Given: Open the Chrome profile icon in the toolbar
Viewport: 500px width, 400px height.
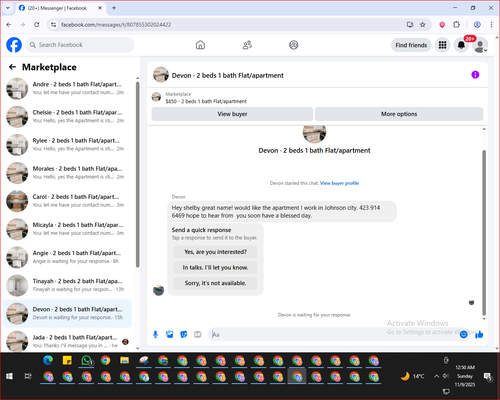Looking at the screenshot, I should tap(477, 25).
